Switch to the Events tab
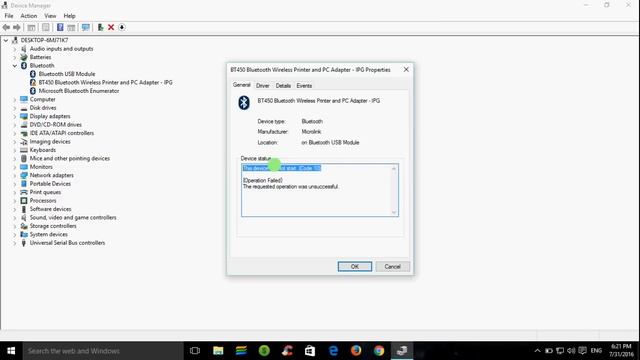The width and height of the screenshot is (640, 360). (304, 86)
